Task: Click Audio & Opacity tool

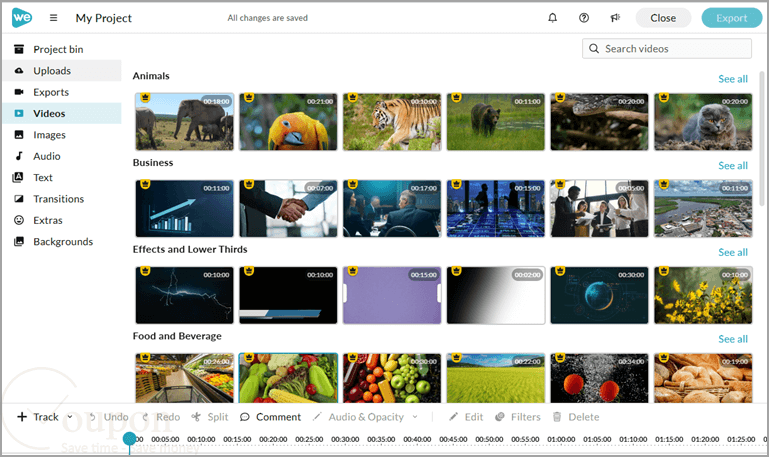Action: click(359, 417)
